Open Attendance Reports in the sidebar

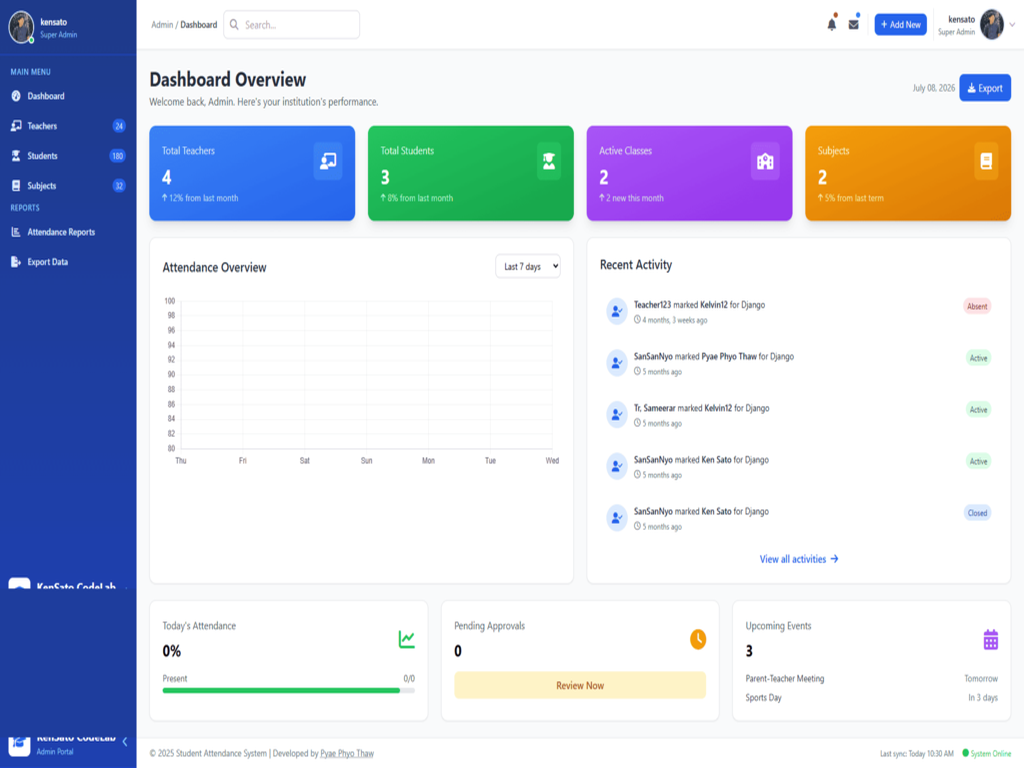(68, 232)
